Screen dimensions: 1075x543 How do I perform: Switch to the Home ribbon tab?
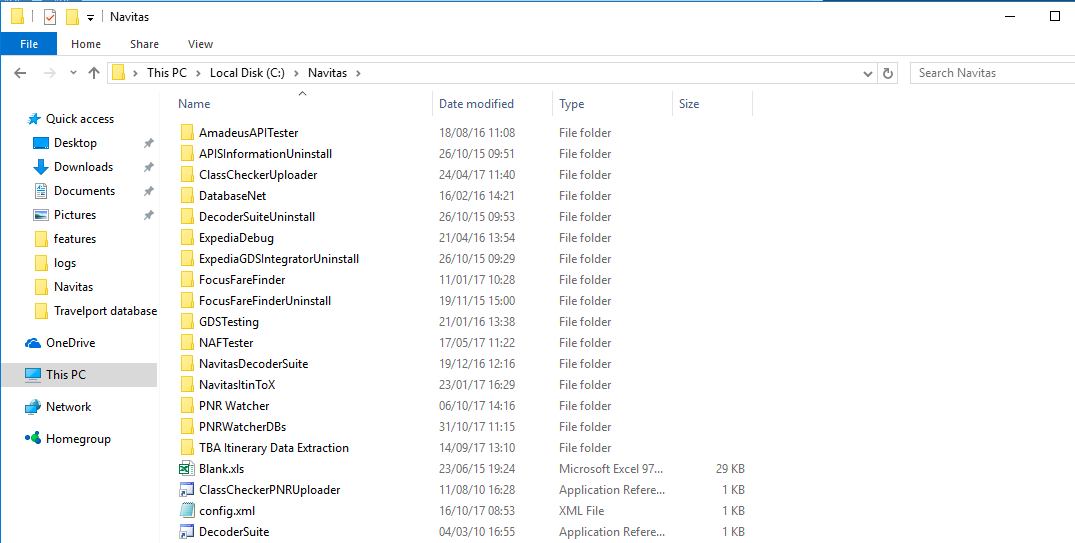(x=86, y=44)
